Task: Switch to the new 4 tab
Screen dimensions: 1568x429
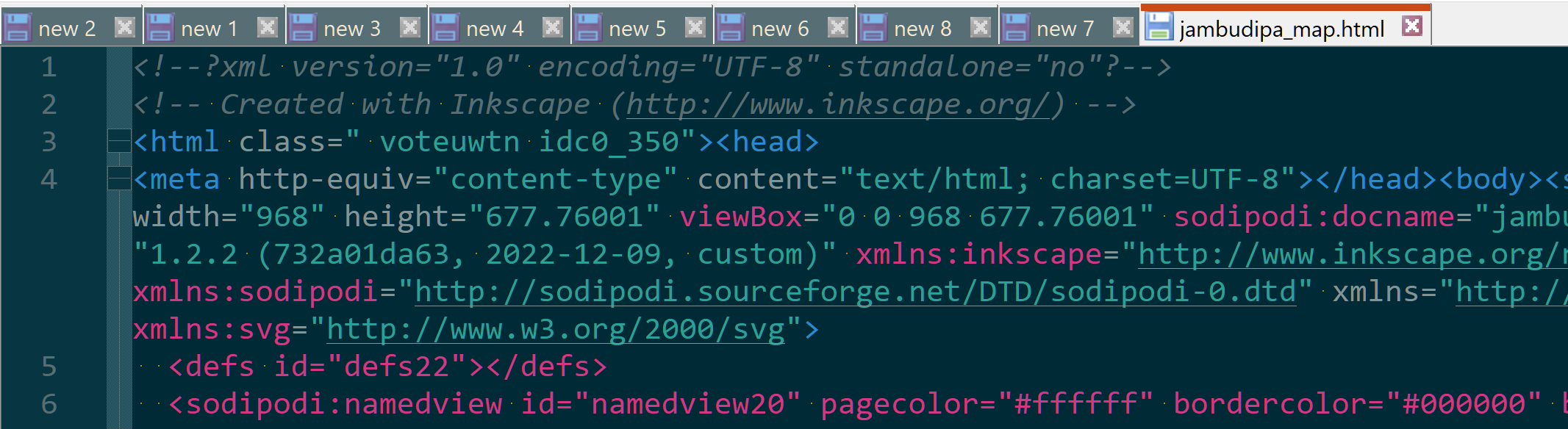Action: click(494, 29)
